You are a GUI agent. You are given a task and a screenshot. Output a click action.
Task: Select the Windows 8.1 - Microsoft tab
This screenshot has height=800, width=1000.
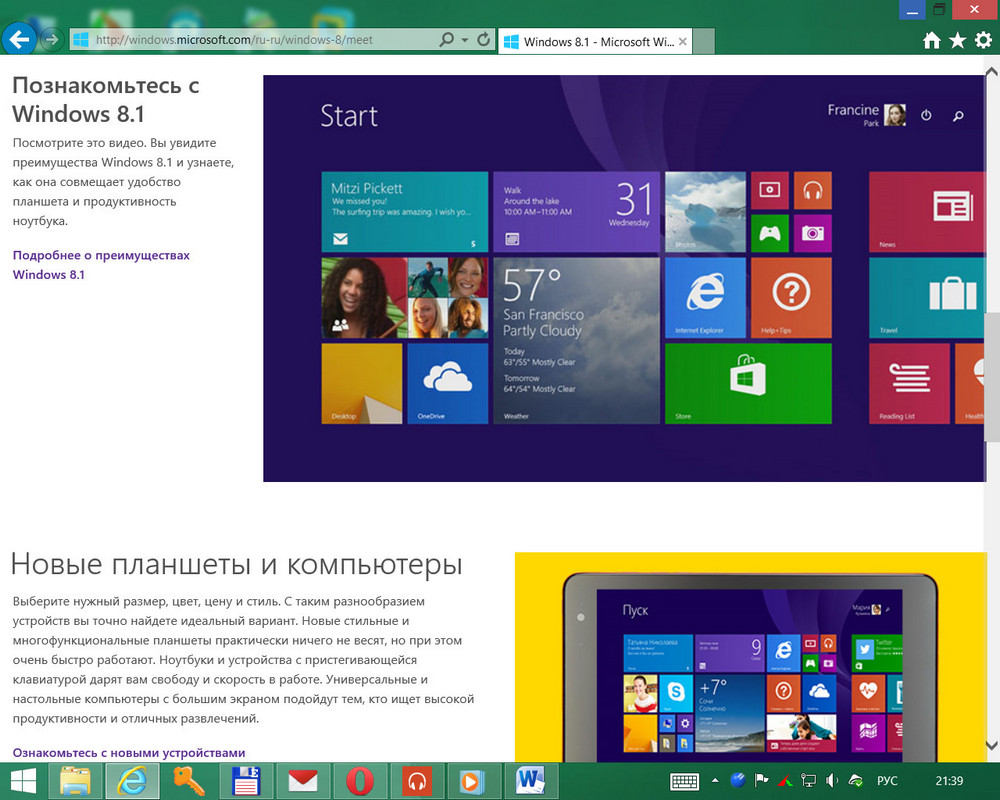coord(594,41)
